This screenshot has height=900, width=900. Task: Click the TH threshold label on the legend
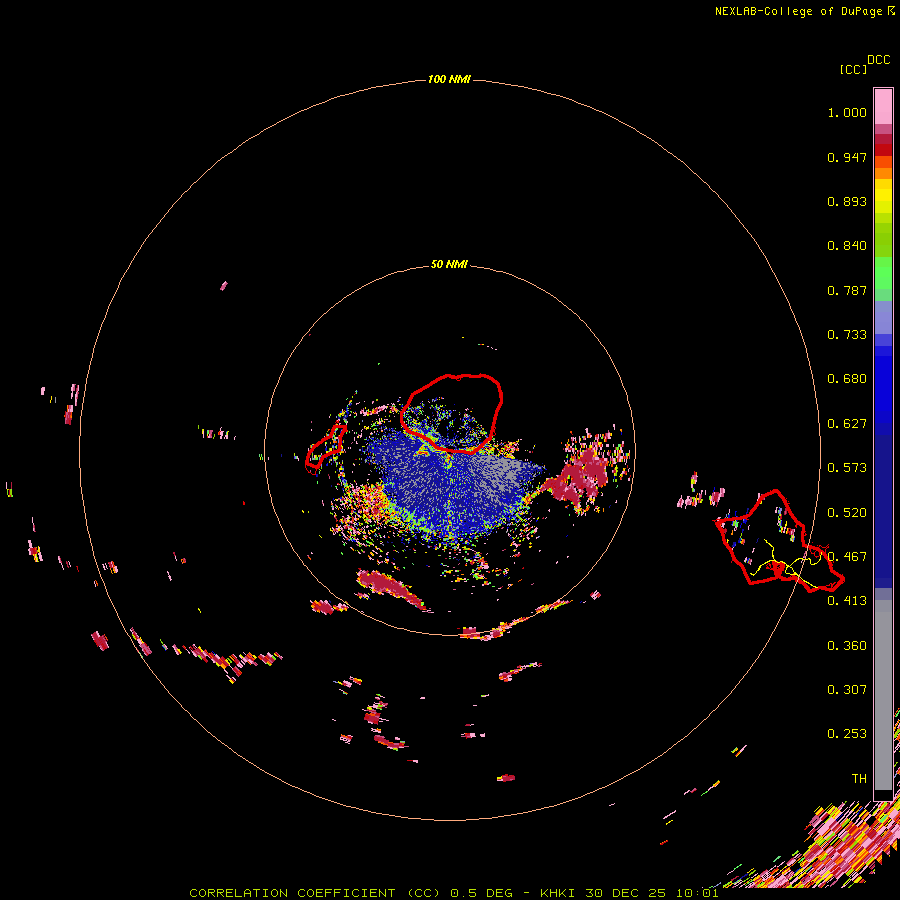tap(859, 779)
